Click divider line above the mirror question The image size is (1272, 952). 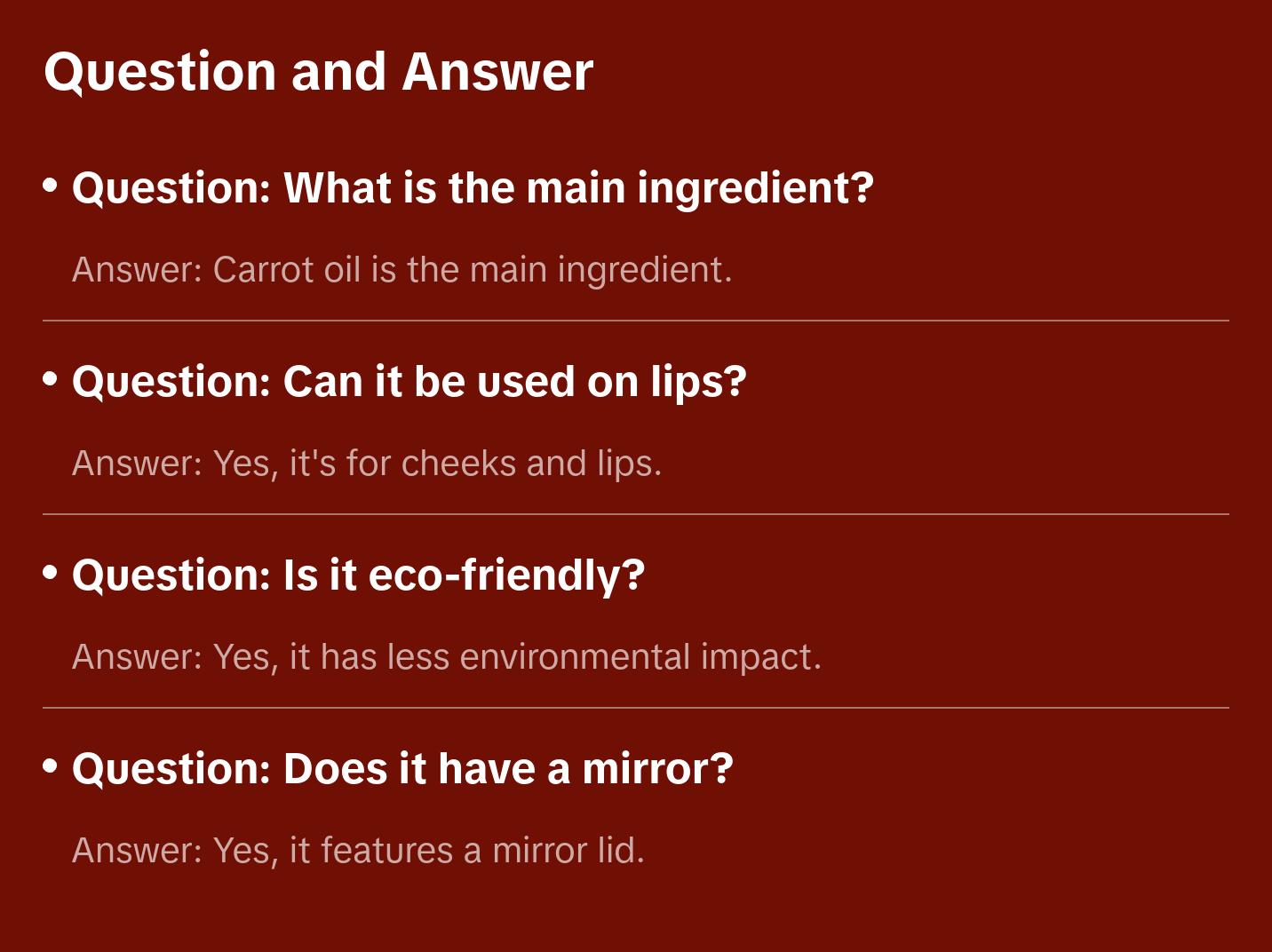tap(636, 708)
